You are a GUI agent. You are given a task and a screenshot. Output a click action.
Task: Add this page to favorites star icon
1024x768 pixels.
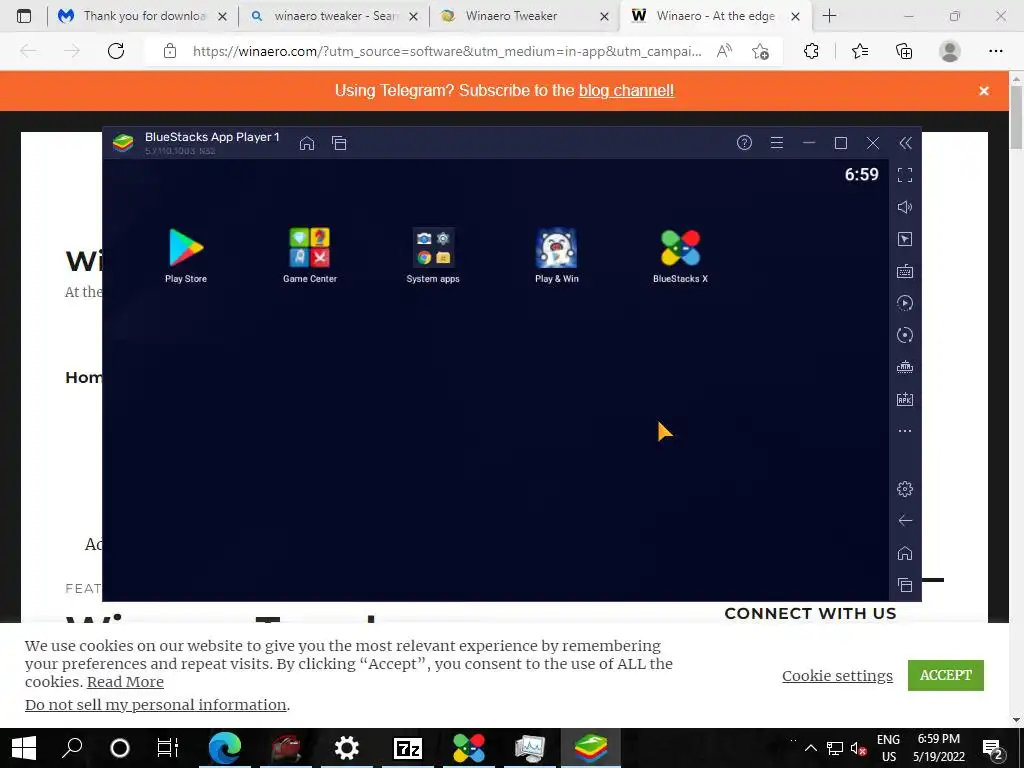point(760,51)
